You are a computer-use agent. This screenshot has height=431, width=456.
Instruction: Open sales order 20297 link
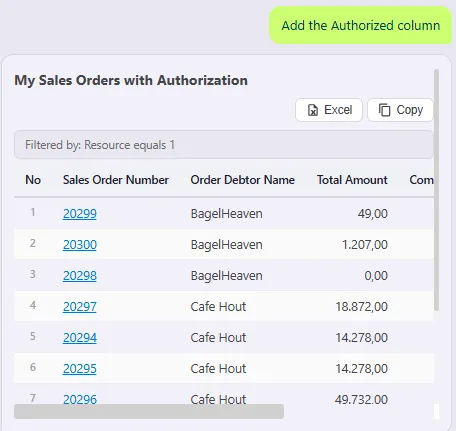[80, 307]
